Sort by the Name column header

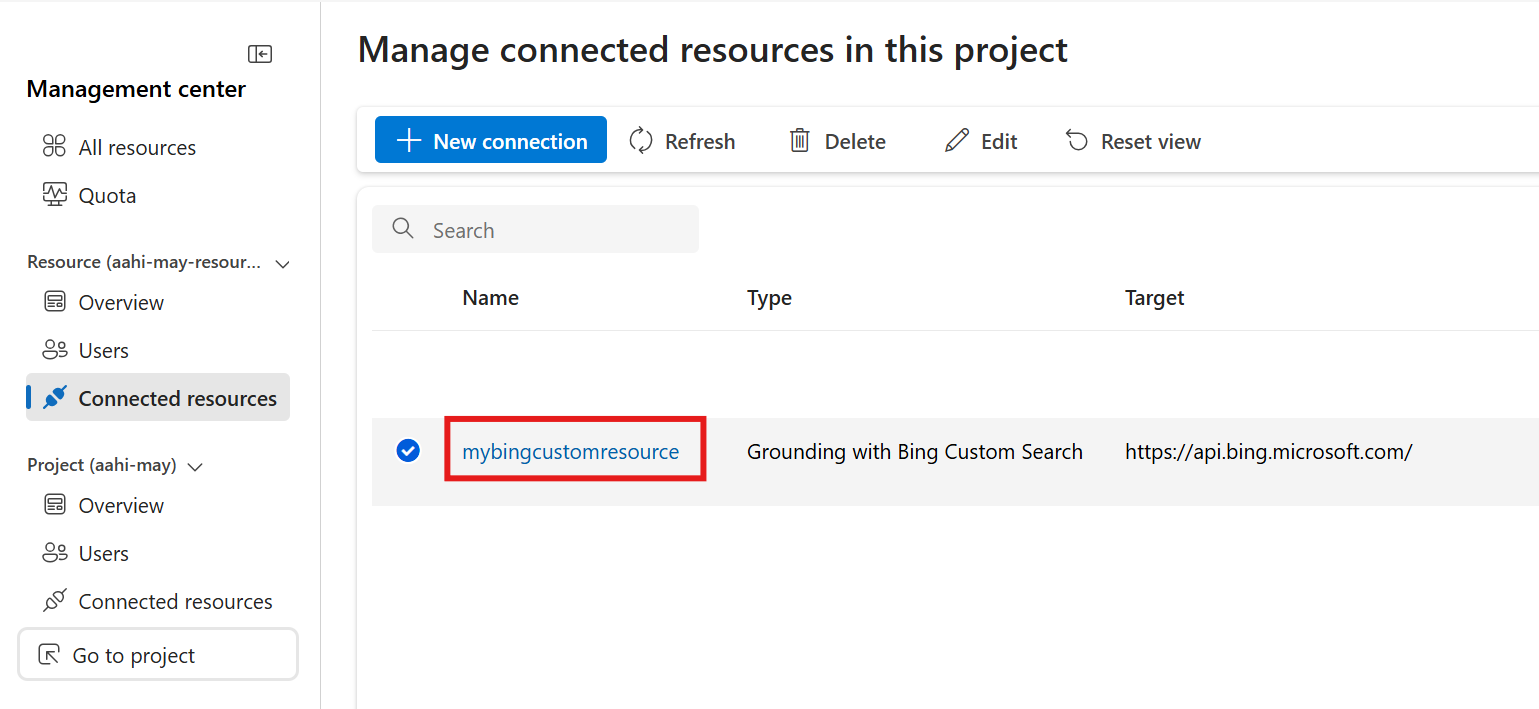point(490,297)
